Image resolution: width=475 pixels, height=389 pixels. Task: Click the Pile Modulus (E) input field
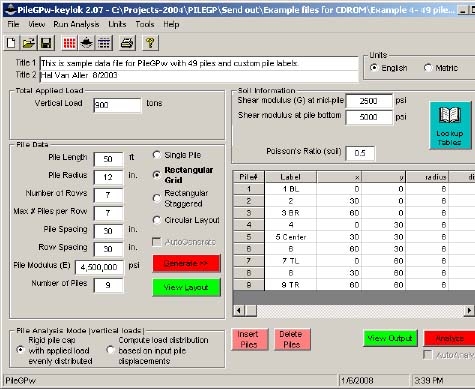coord(99,267)
